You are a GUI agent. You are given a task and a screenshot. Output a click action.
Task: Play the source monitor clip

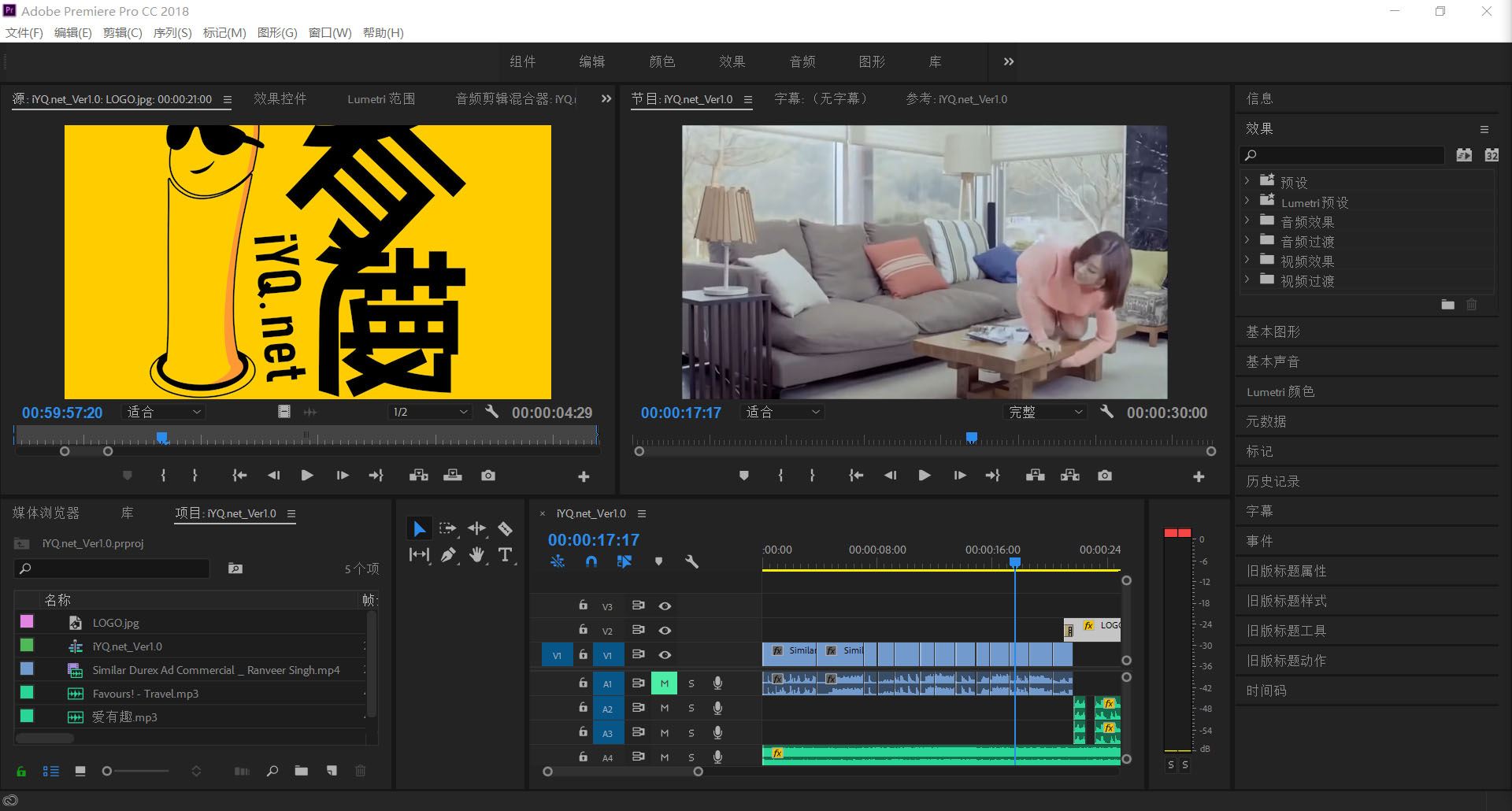pyautogui.click(x=307, y=476)
